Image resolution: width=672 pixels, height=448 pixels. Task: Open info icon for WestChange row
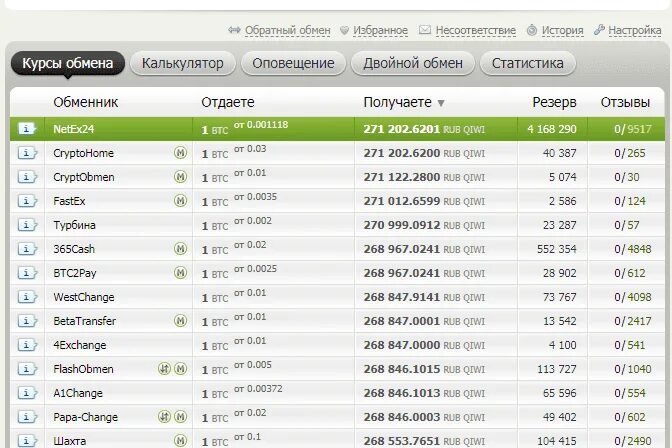click(27, 297)
